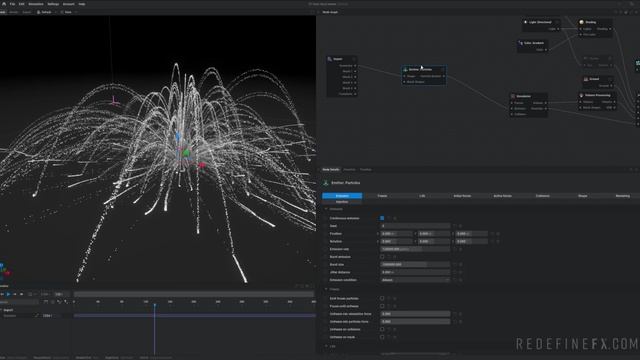This screenshot has height=360, width=640.
Task: Select the Ground node icon
Action: pyautogui.click(x=586, y=79)
